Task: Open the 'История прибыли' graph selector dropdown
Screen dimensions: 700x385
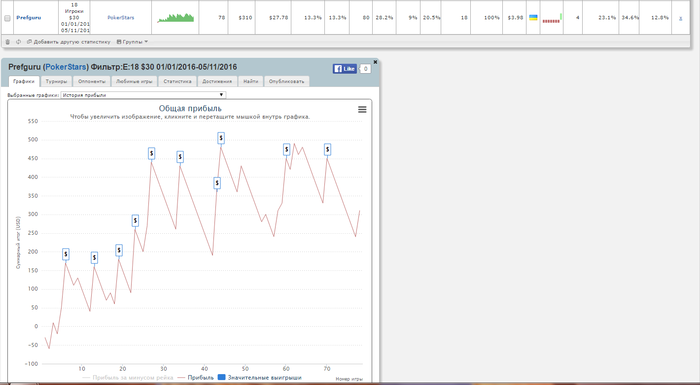Action: click(x=143, y=95)
